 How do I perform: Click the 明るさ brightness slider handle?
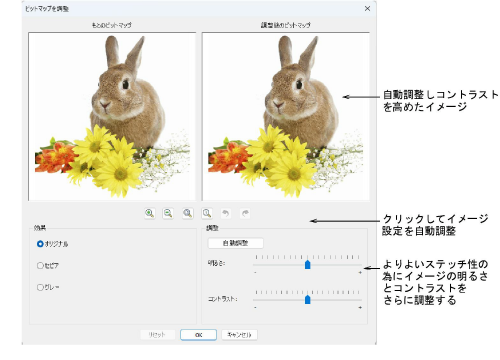[308, 265]
